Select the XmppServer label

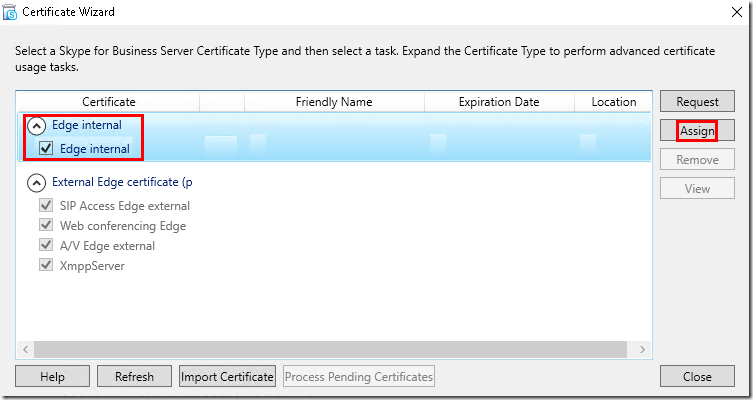click(92, 266)
